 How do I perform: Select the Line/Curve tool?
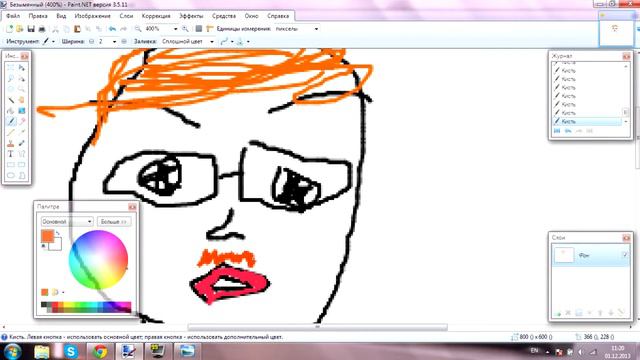22,154
